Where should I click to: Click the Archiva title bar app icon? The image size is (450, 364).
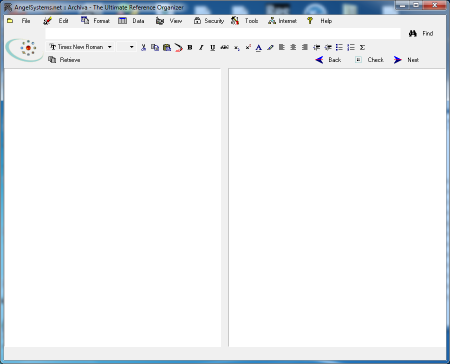click(x=8, y=7)
